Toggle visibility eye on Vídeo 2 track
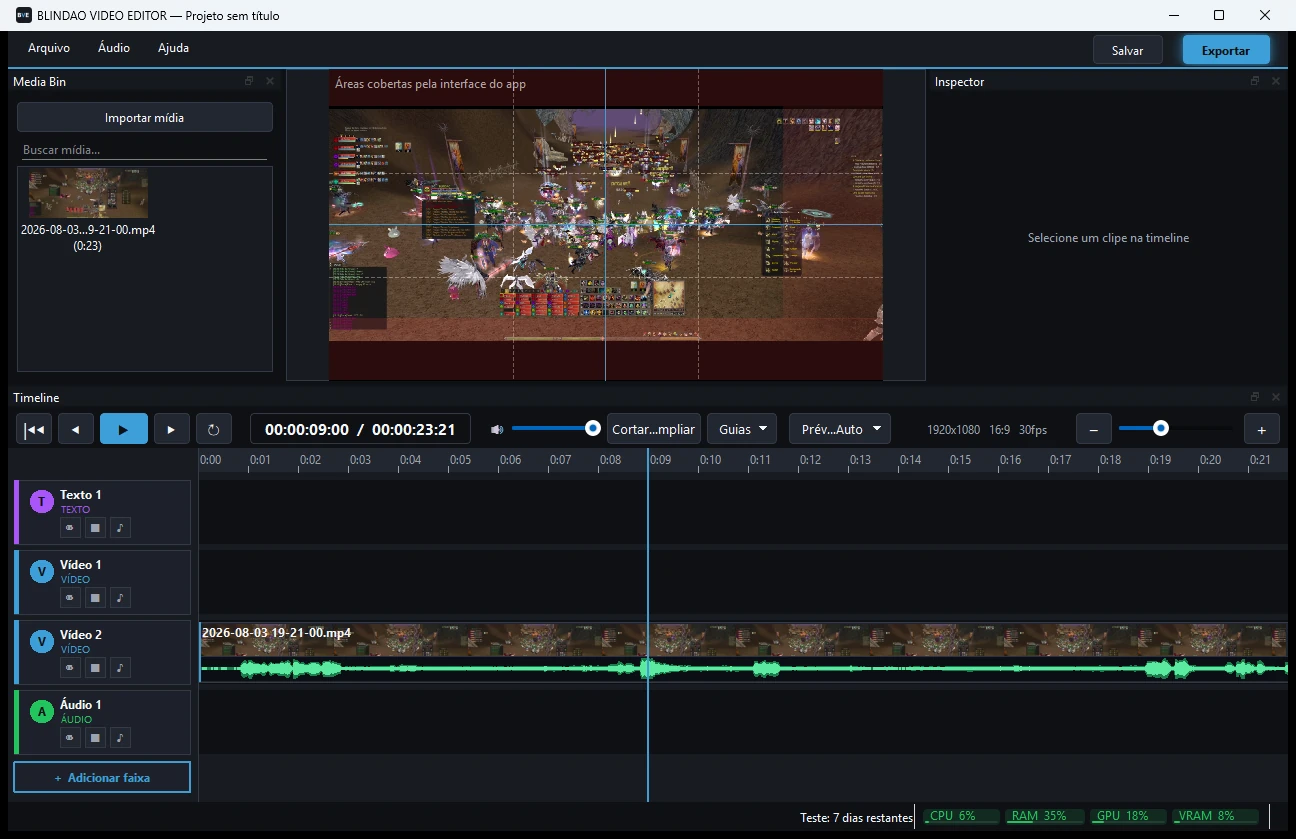Viewport: 1296px width, 839px height. [70, 668]
